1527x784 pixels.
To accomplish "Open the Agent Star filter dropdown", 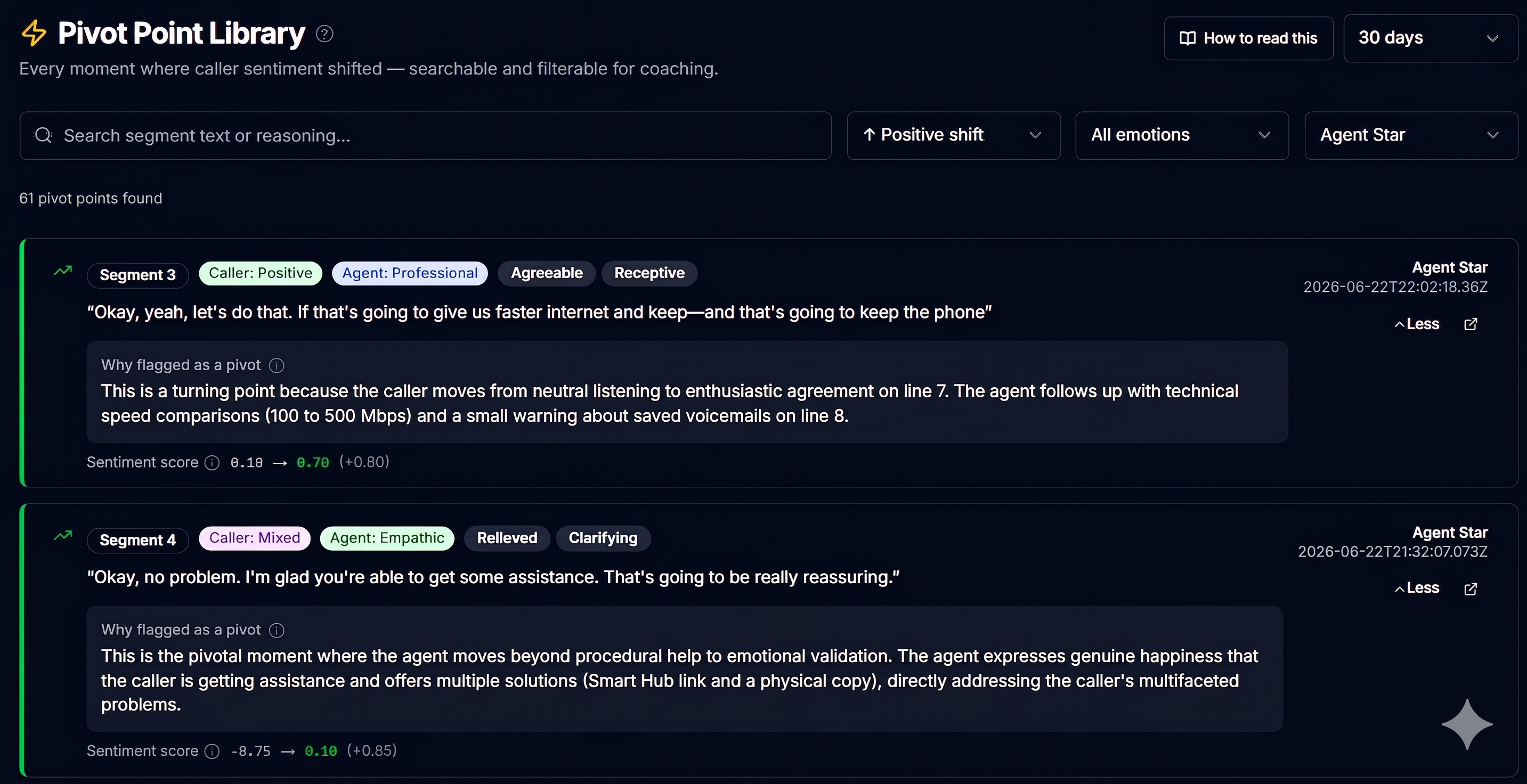I will [1411, 136].
